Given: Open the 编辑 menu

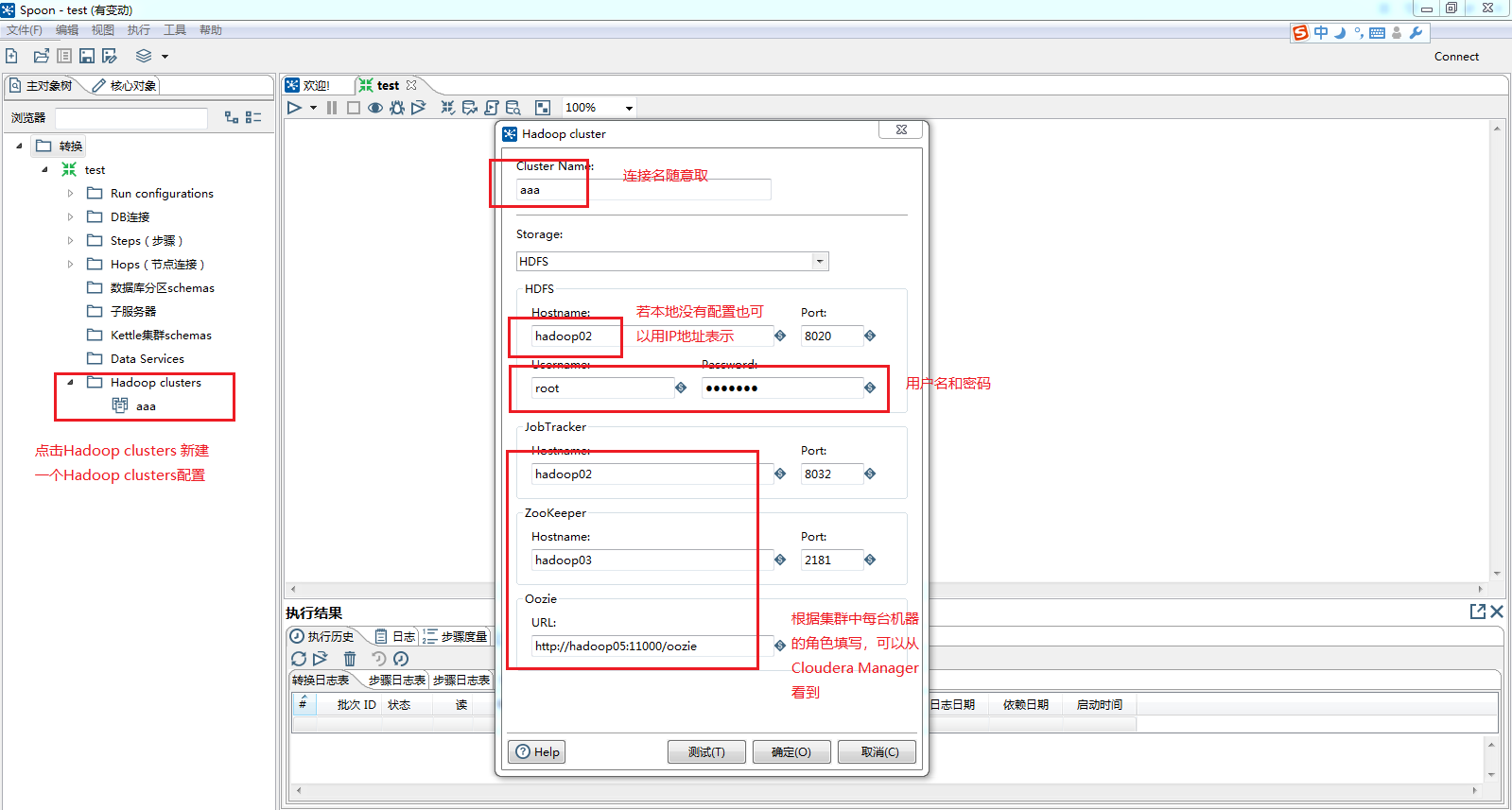Looking at the screenshot, I should [x=67, y=30].
